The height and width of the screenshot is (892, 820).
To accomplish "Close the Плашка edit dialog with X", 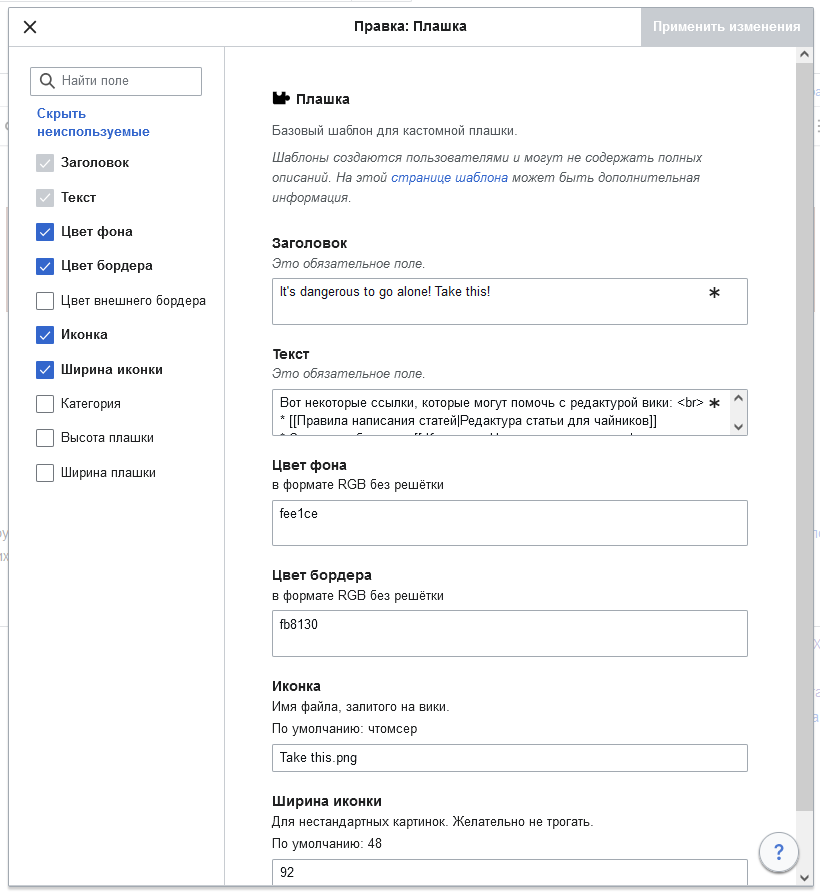I will point(30,27).
